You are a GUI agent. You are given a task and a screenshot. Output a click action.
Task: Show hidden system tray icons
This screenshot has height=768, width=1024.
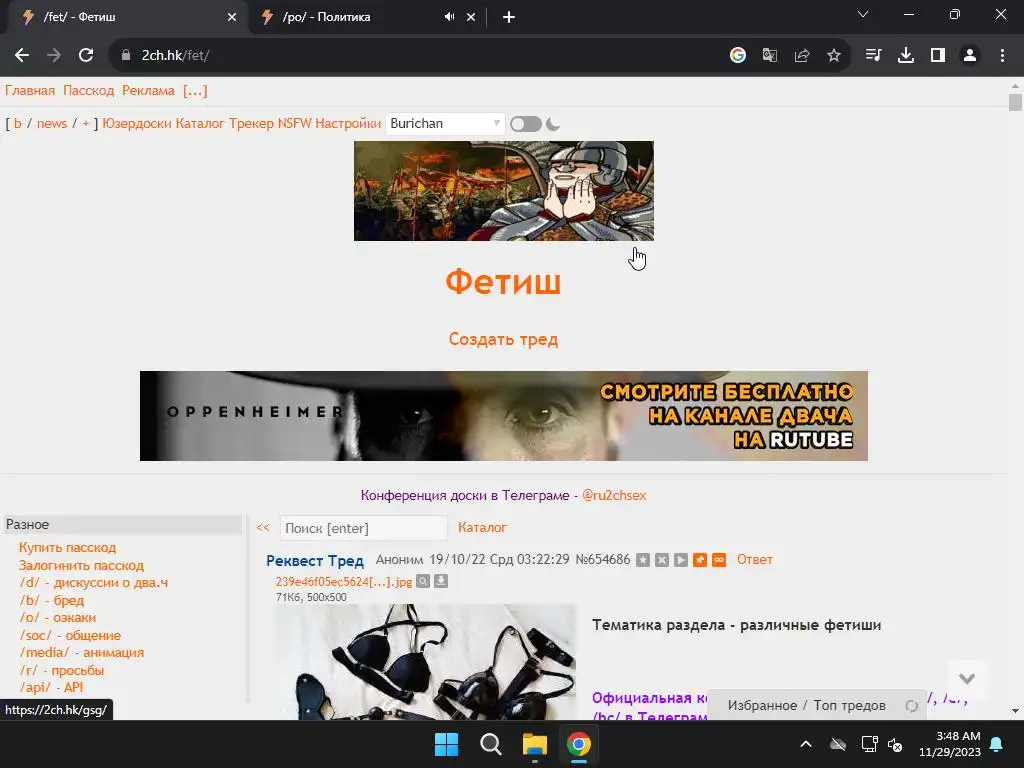point(806,744)
